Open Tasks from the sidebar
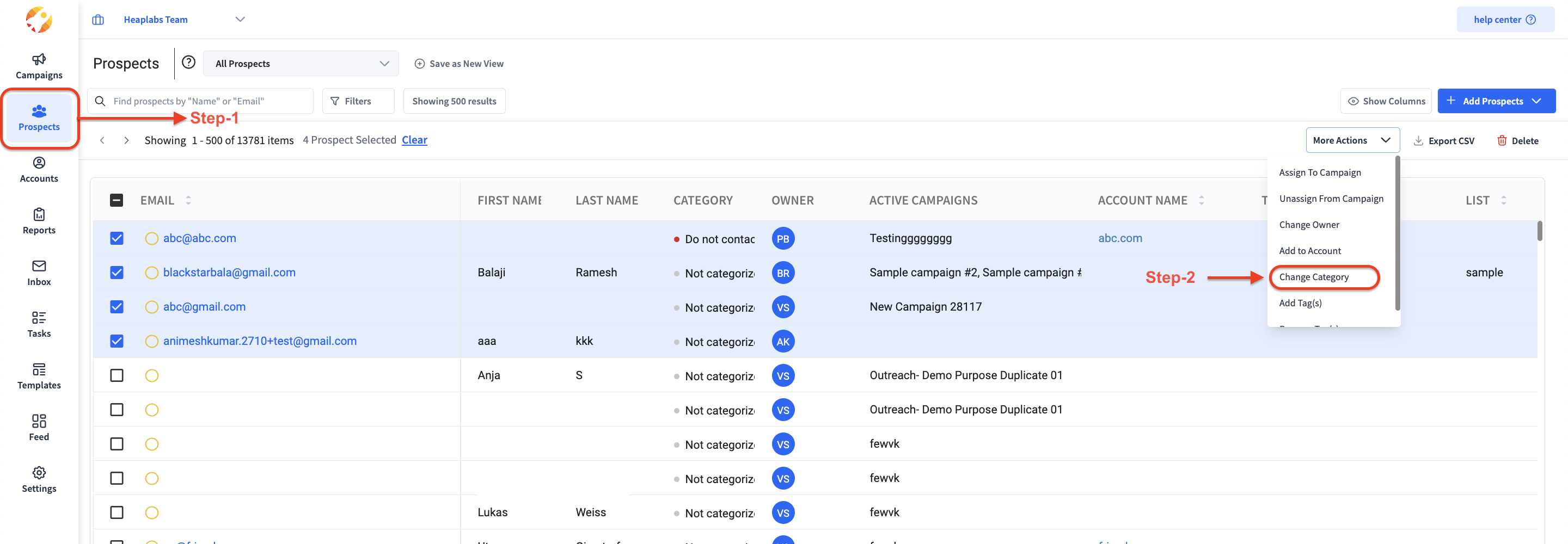This screenshot has width=1568, height=544. [39, 318]
